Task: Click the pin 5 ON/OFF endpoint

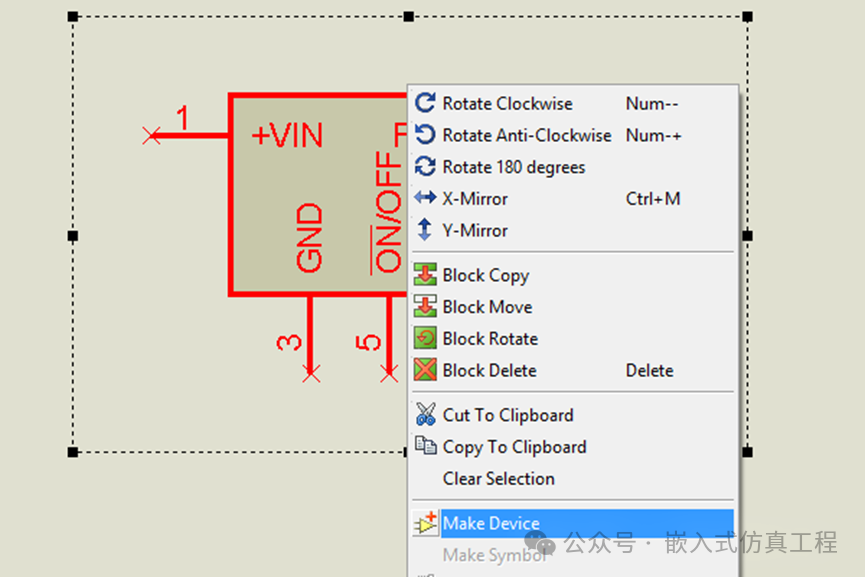Action: click(x=389, y=374)
